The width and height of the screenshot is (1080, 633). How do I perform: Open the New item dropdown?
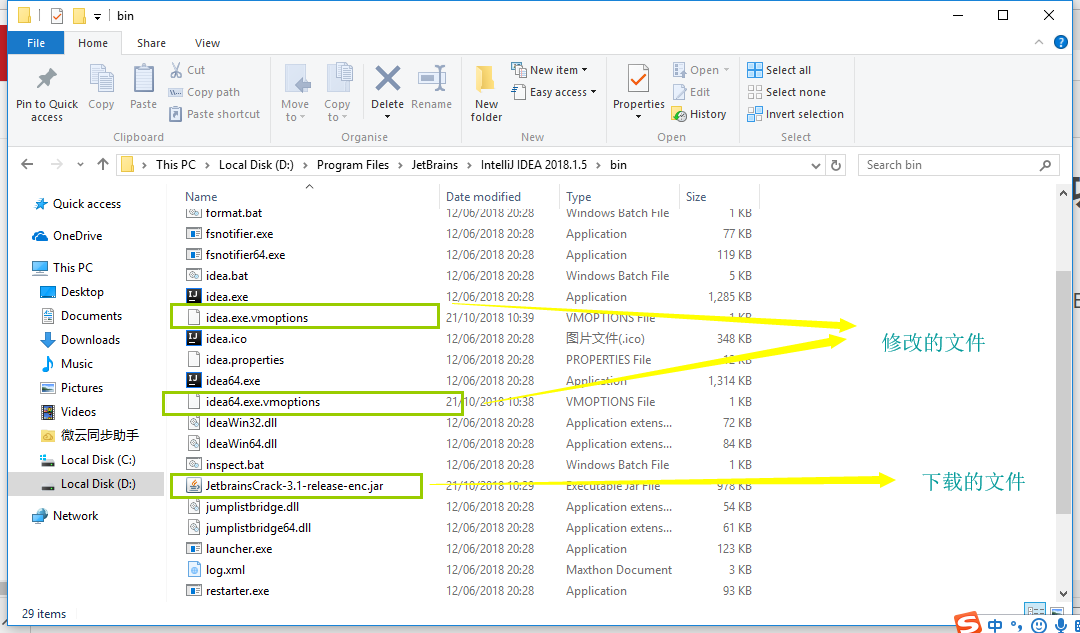(550, 70)
